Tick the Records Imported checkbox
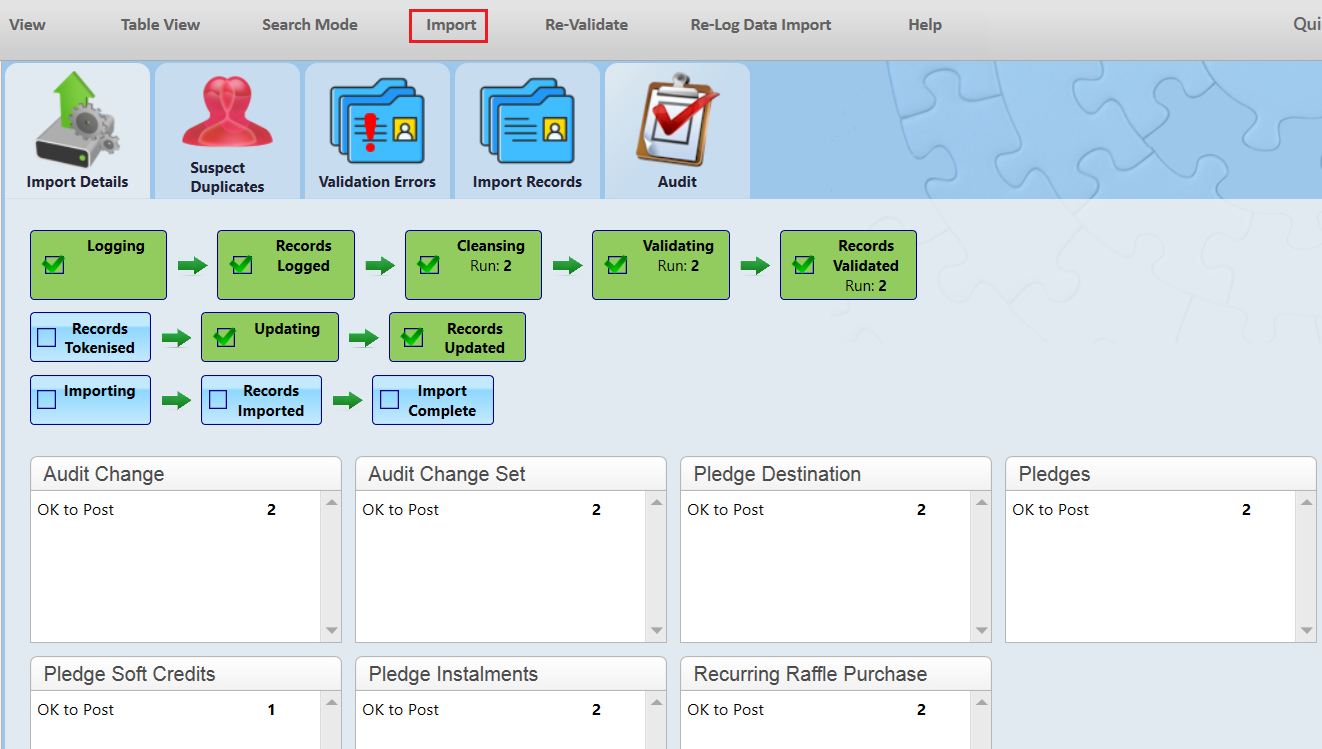 point(217,400)
